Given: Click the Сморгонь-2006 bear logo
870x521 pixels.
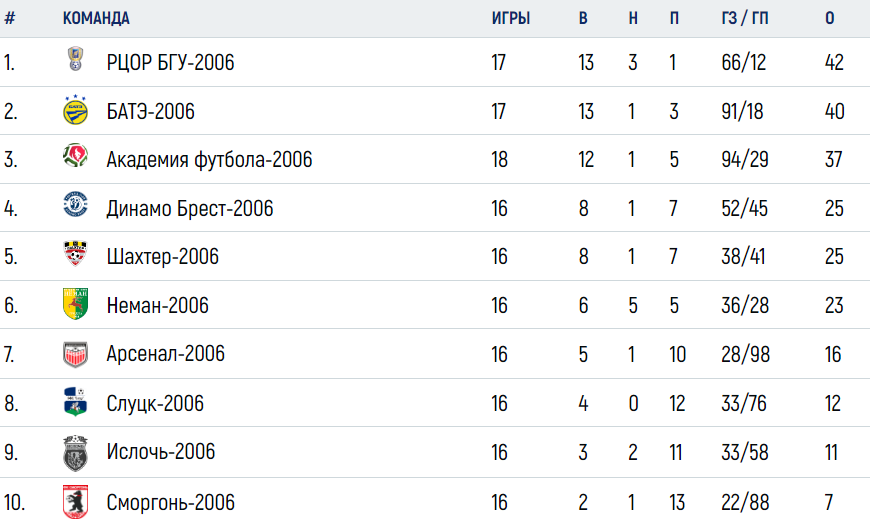Looking at the screenshot, I should point(75,502).
